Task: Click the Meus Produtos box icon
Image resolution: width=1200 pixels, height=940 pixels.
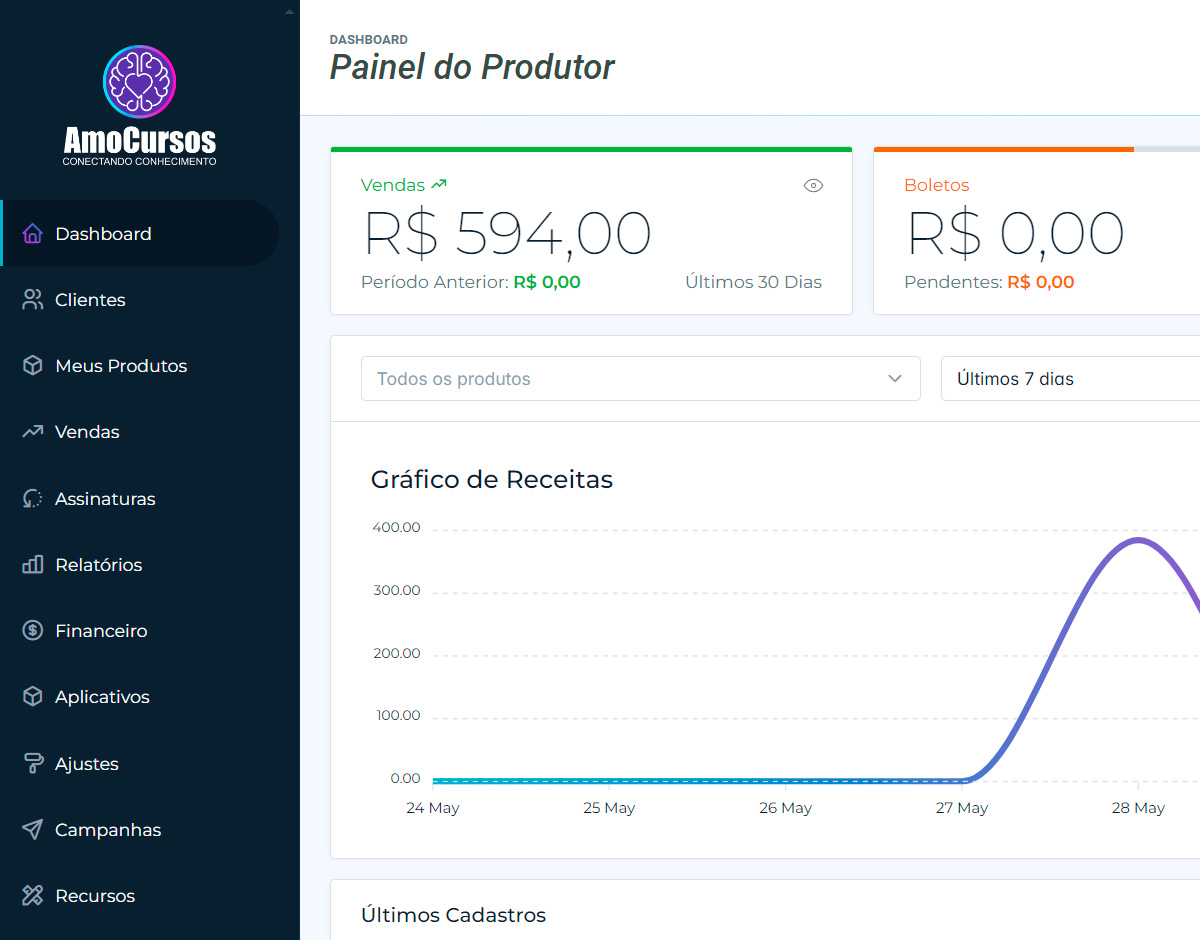Action: click(33, 366)
